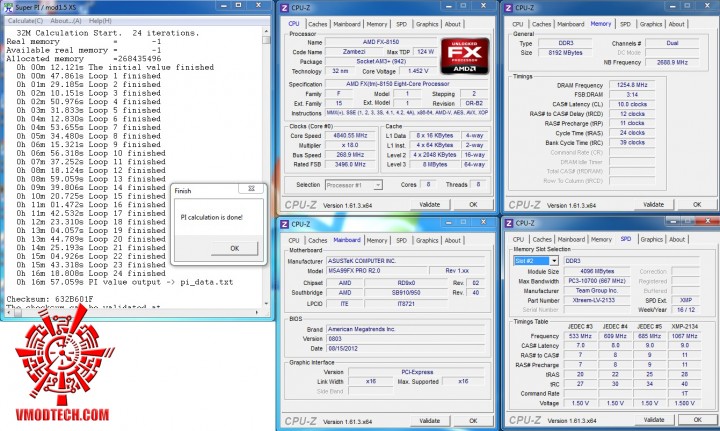
Task: Click Super PI horizontal scrollbar right arrow
Action: 257,313
